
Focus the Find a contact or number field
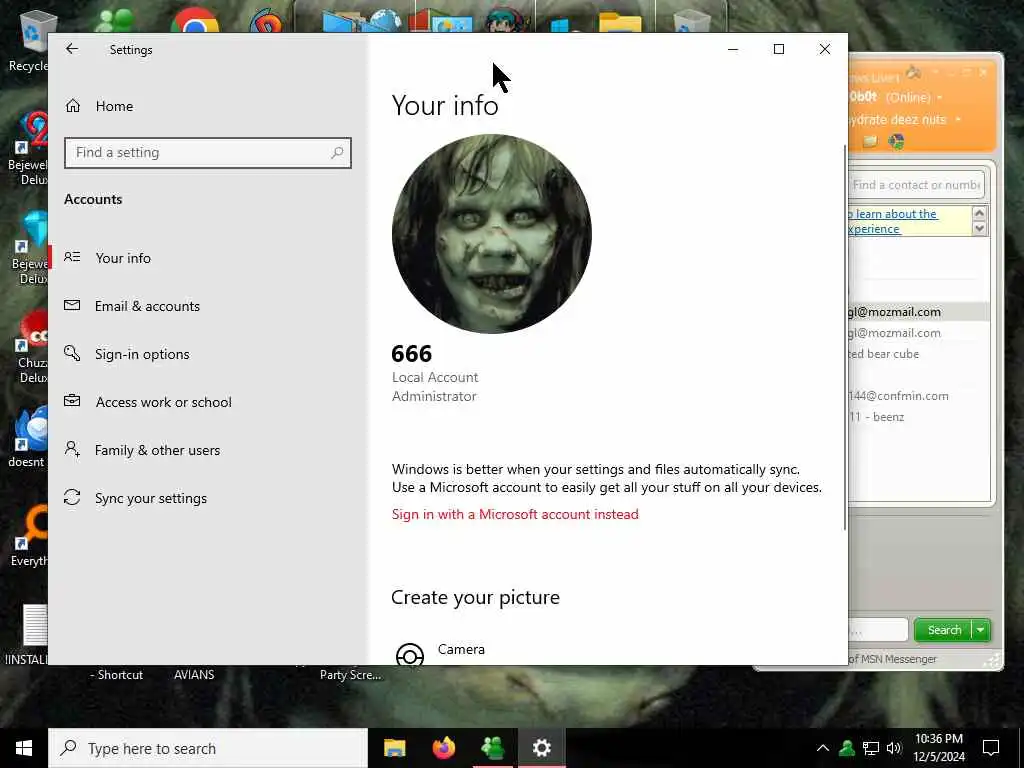tap(916, 185)
